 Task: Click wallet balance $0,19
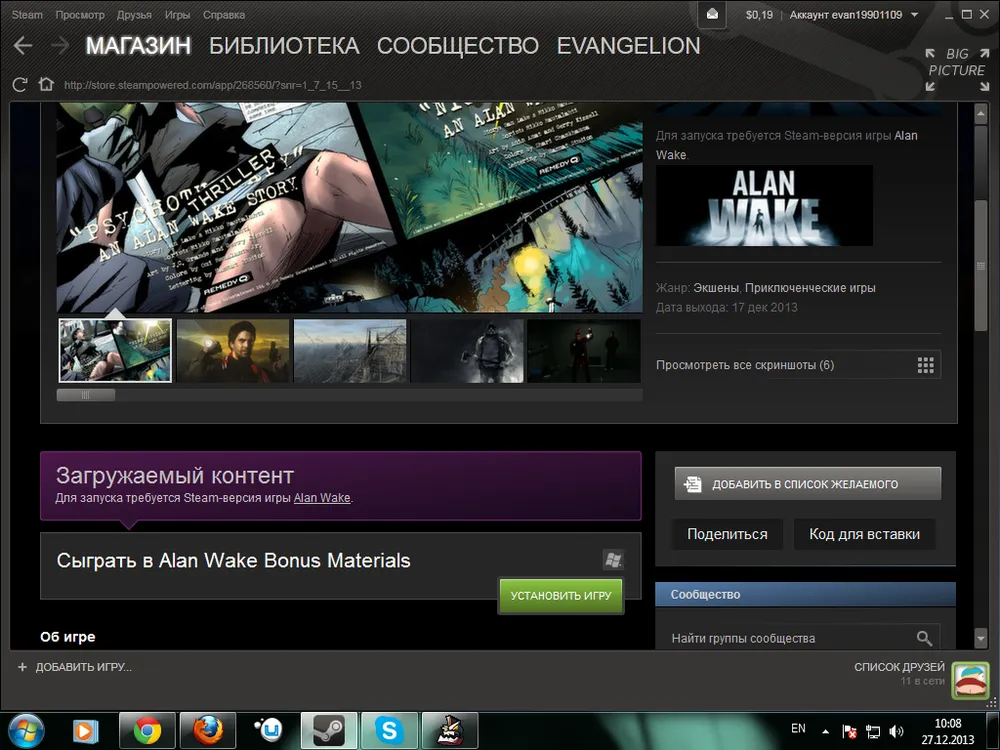click(x=759, y=15)
